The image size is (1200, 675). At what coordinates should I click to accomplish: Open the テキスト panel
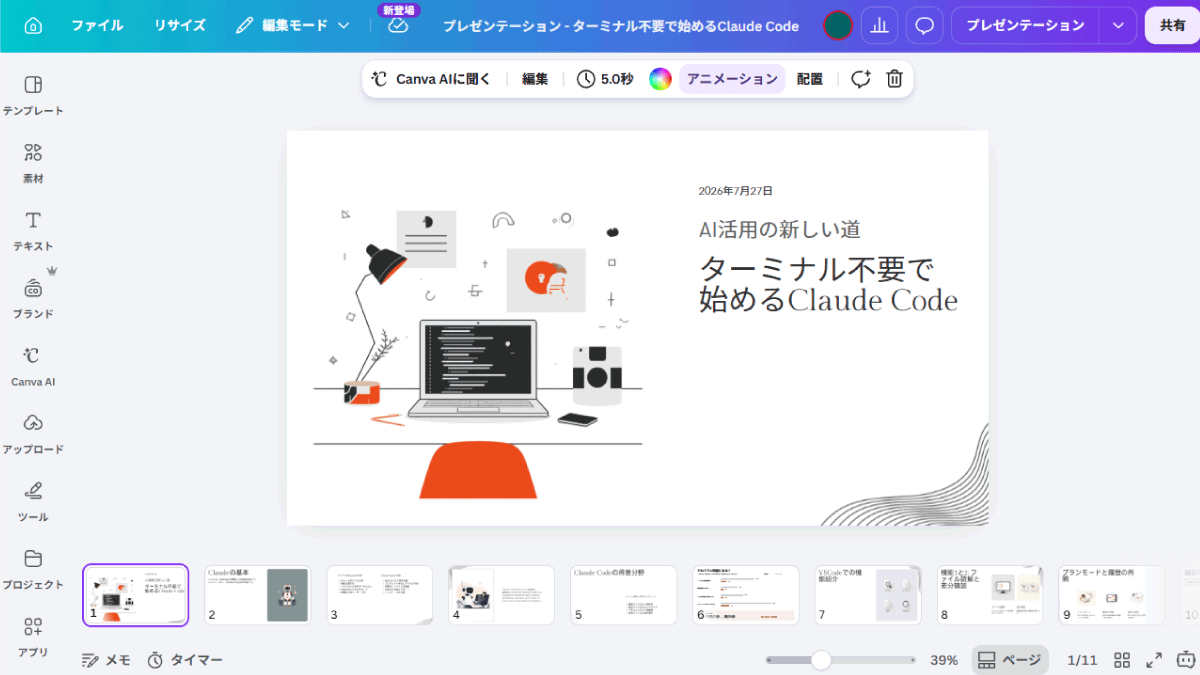coord(33,231)
